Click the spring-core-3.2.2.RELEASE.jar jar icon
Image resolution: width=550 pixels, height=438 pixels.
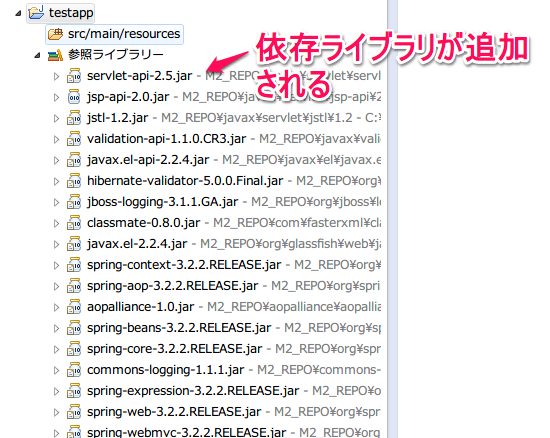click(74, 349)
